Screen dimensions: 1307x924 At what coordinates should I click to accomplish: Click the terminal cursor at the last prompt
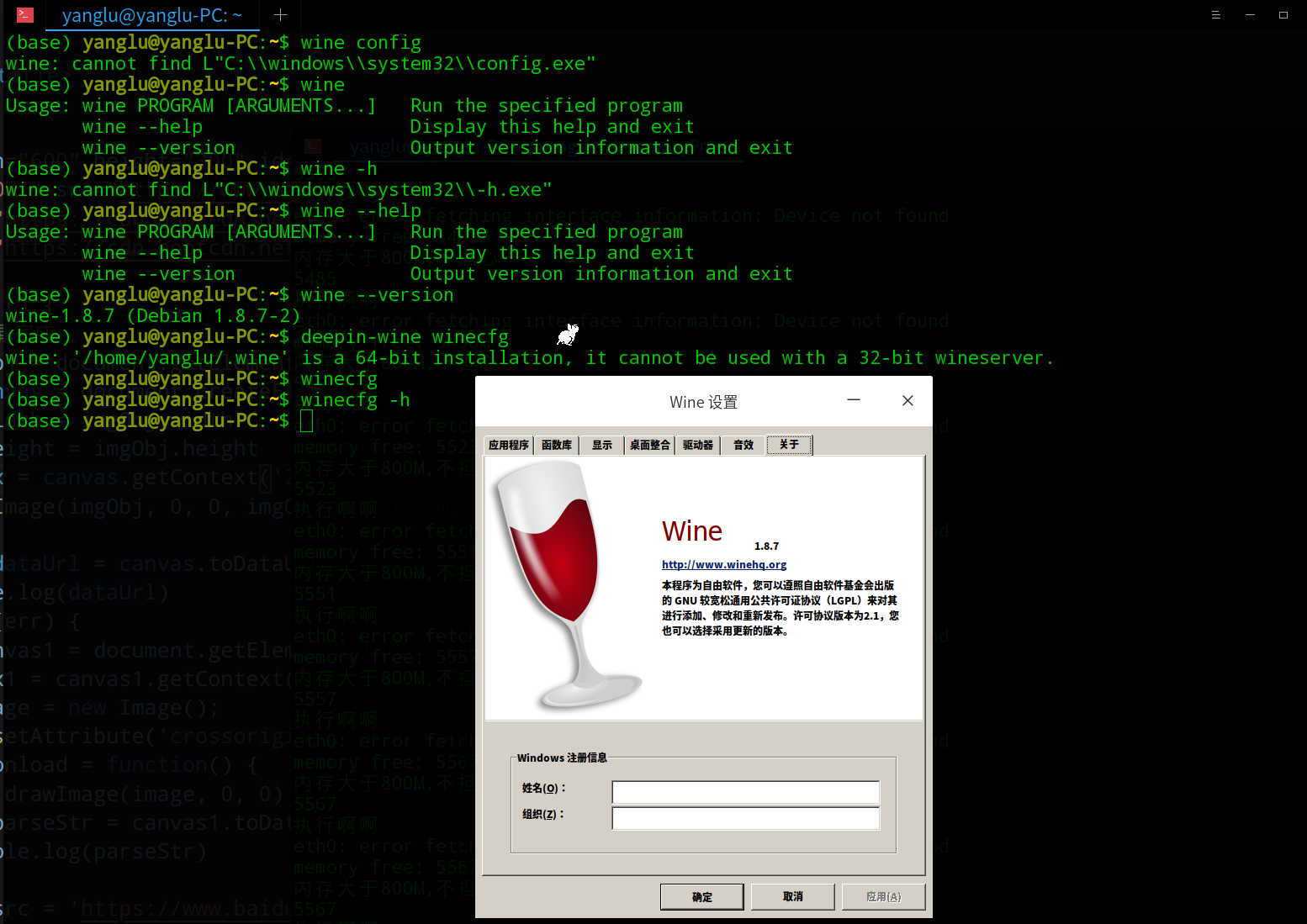[307, 421]
